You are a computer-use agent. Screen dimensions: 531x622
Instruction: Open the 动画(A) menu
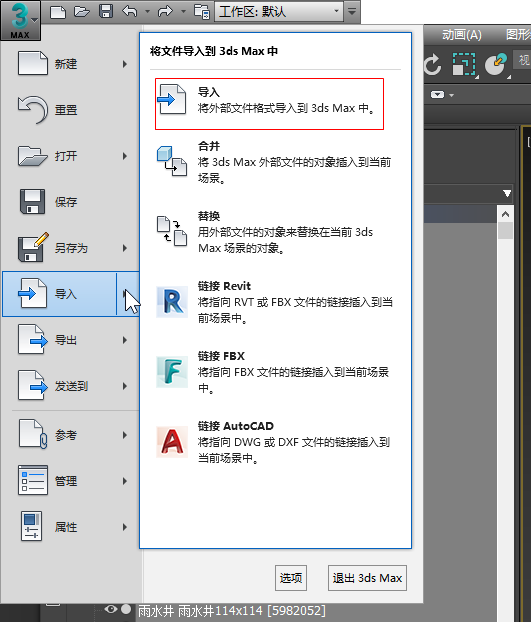pos(462,35)
